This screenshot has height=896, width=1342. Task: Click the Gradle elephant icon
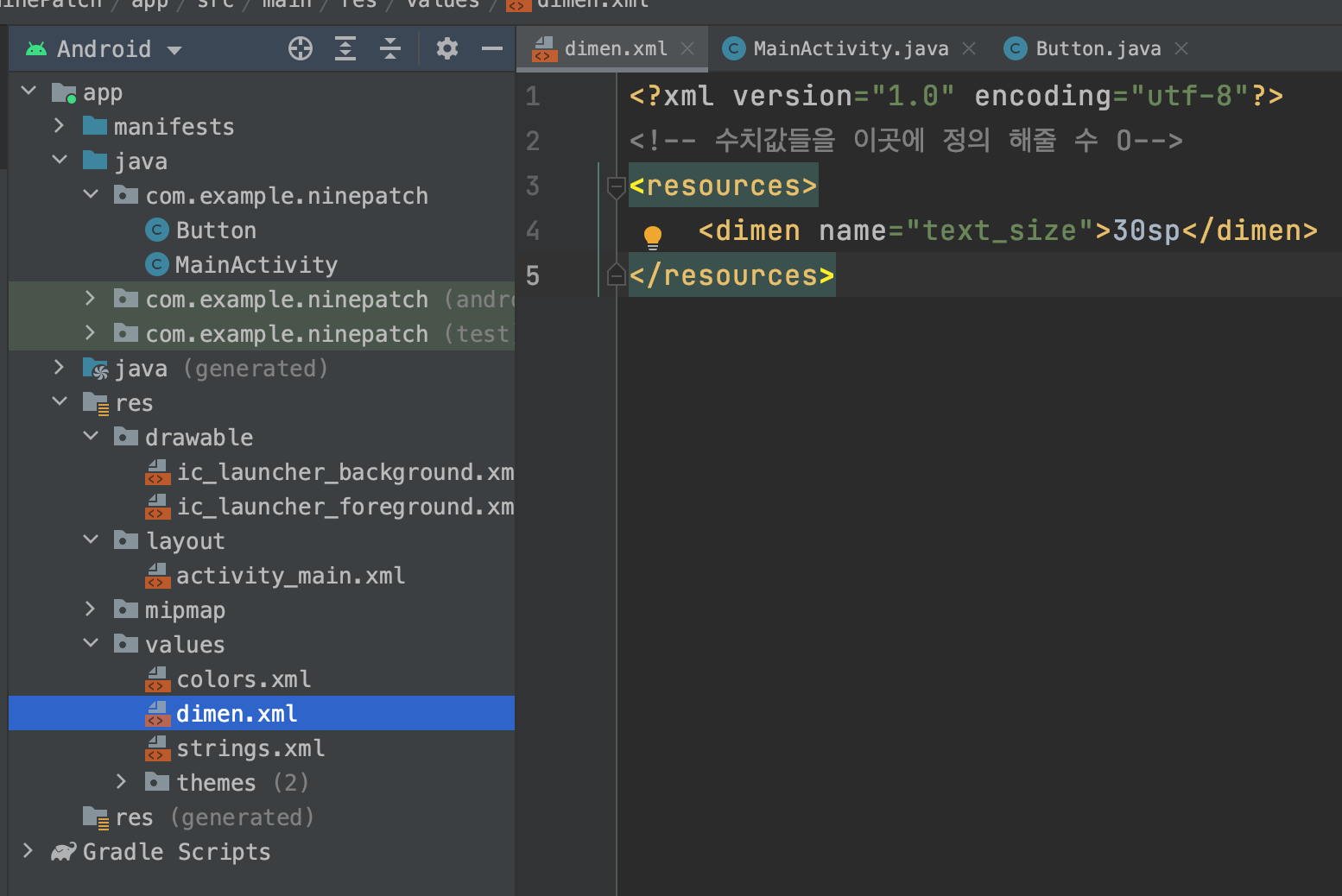pyautogui.click(x=64, y=852)
